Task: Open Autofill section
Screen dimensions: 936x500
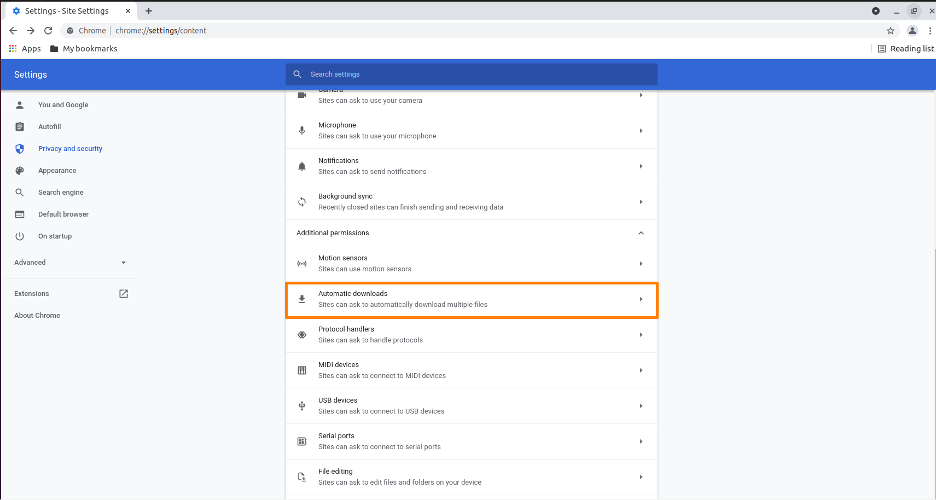Action: pyautogui.click(x=50, y=126)
